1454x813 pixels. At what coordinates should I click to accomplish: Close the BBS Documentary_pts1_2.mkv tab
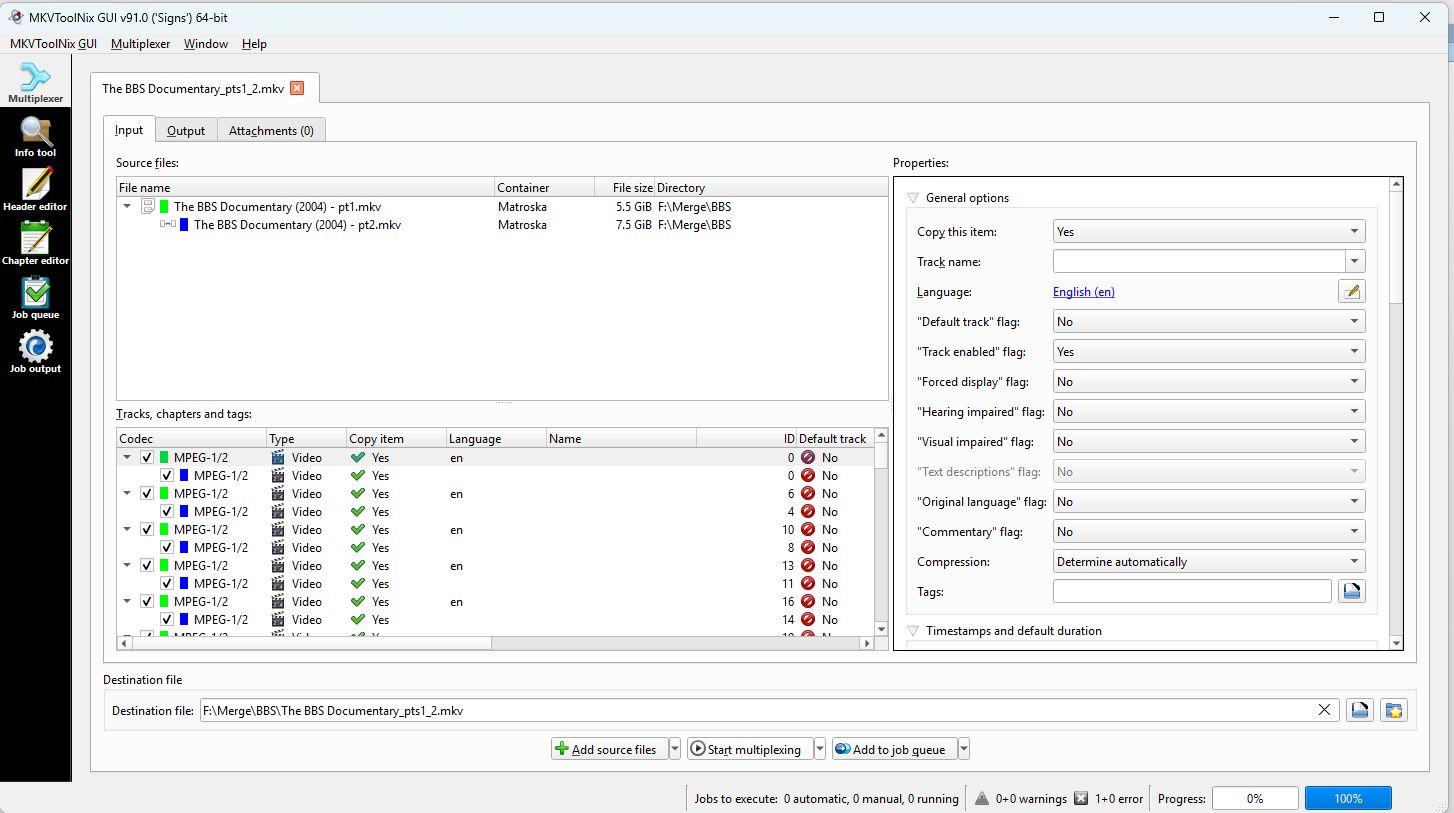(297, 88)
